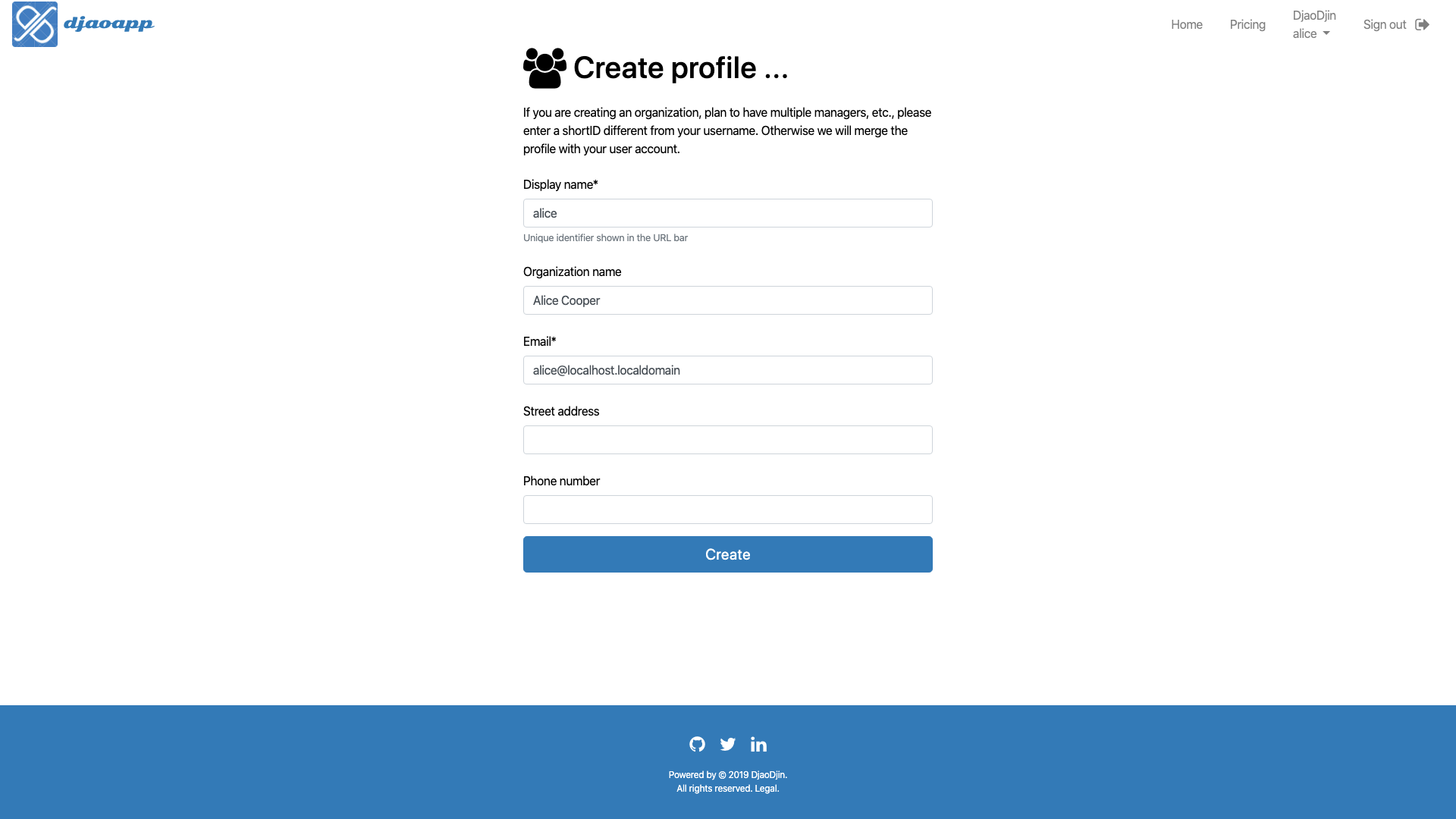Click the sign out arrow icon
The width and height of the screenshot is (1456, 819).
click(1422, 24)
